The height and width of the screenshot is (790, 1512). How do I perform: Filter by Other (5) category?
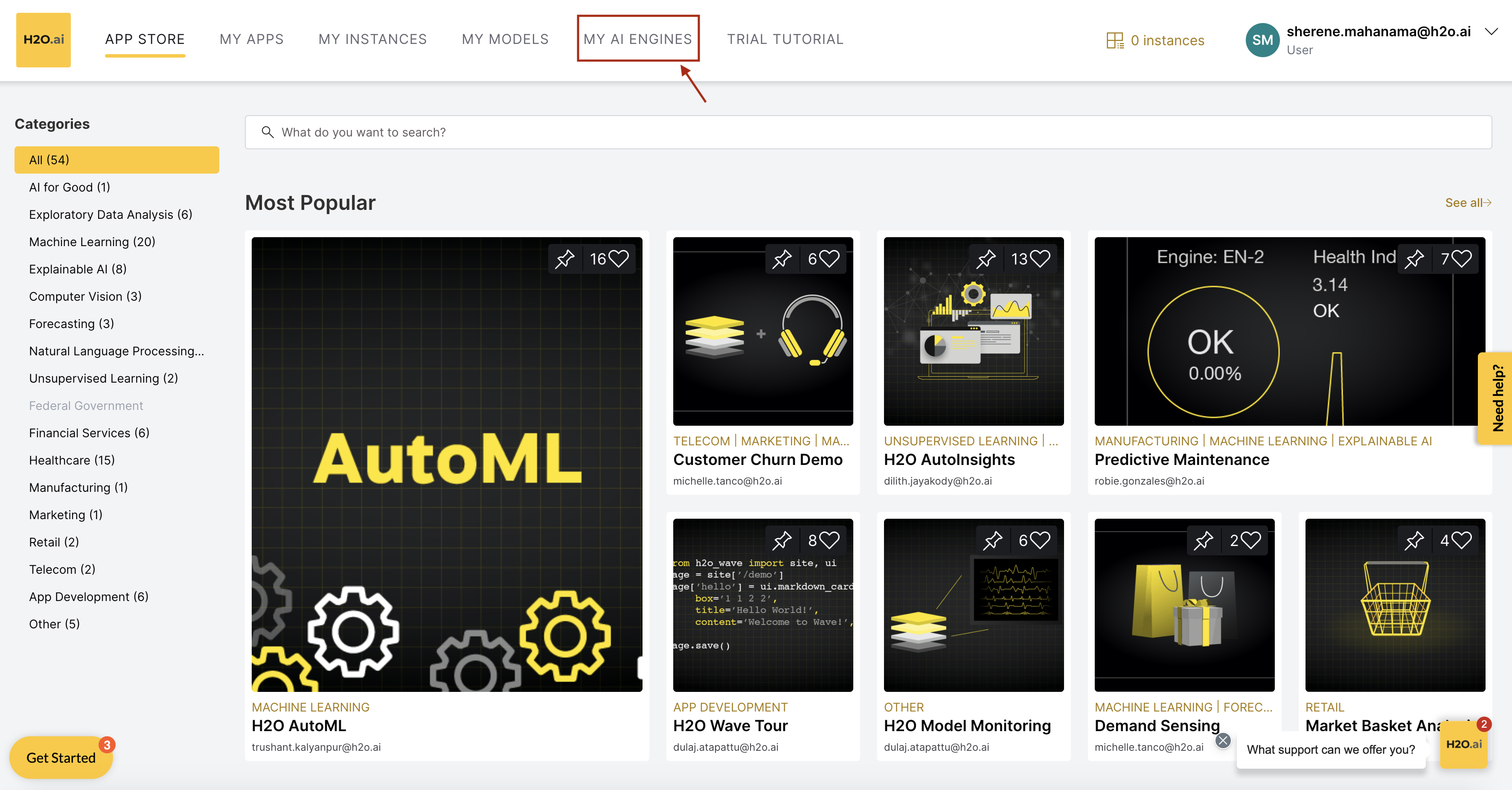coord(55,624)
